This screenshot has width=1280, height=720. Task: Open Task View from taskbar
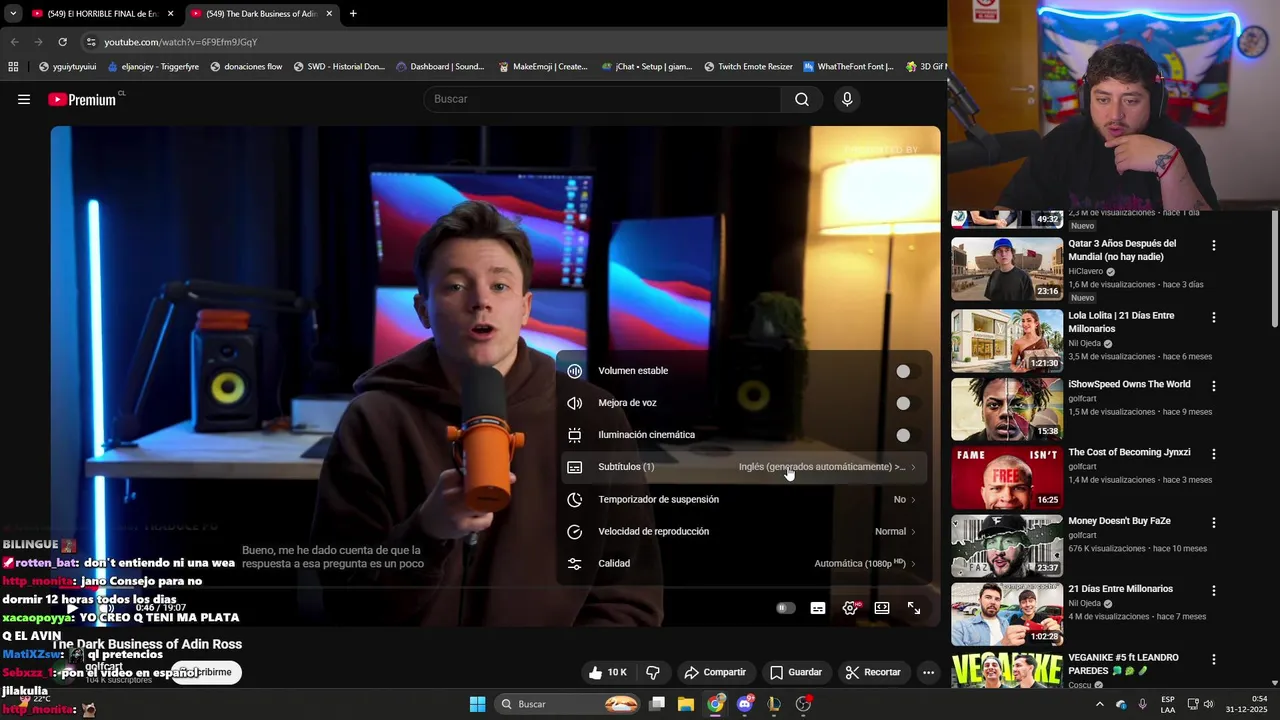(x=657, y=704)
